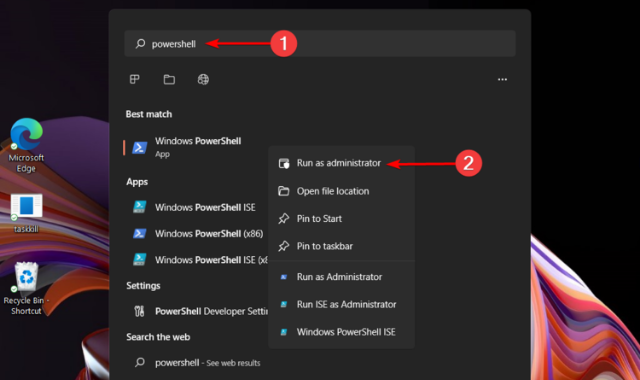Click the web search magnifier icon

pos(140,362)
